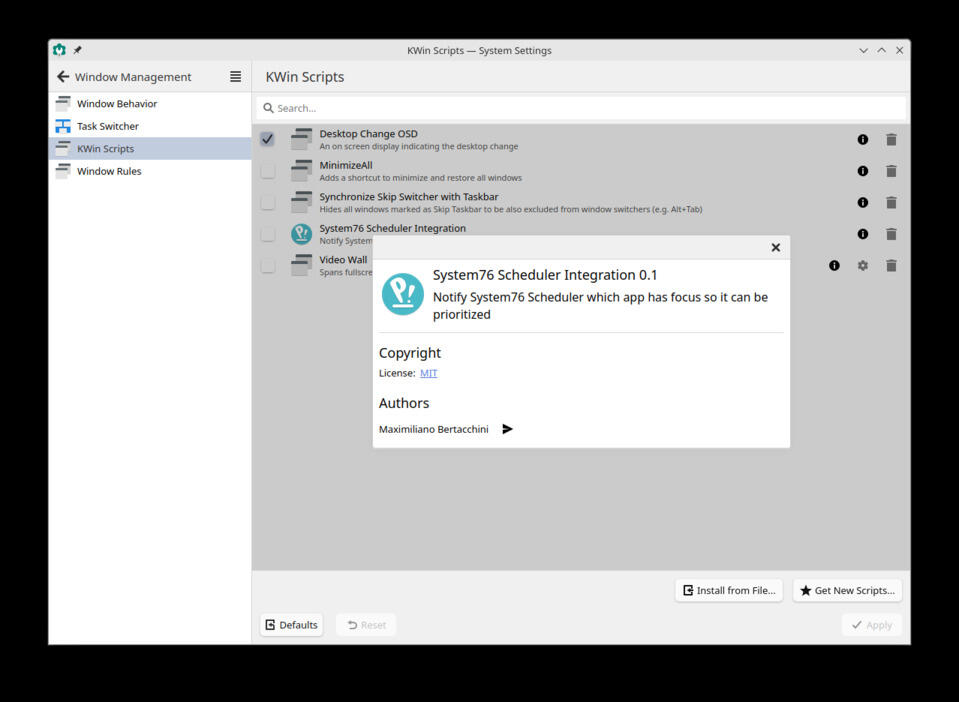
Task: Click the "Window Management" sidebar header text
Action: (x=133, y=77)
